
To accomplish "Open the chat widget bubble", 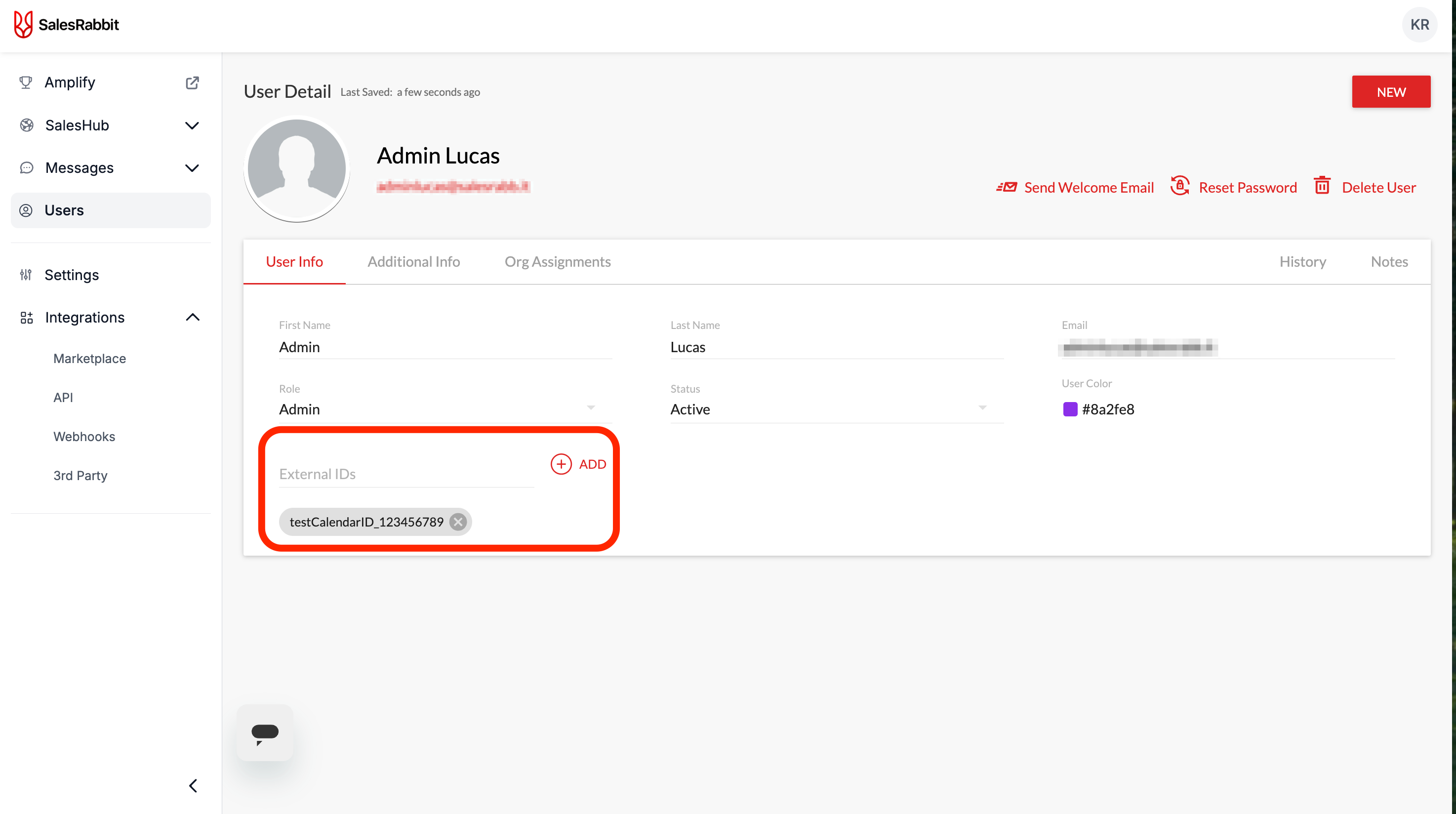I will point(265,733).
